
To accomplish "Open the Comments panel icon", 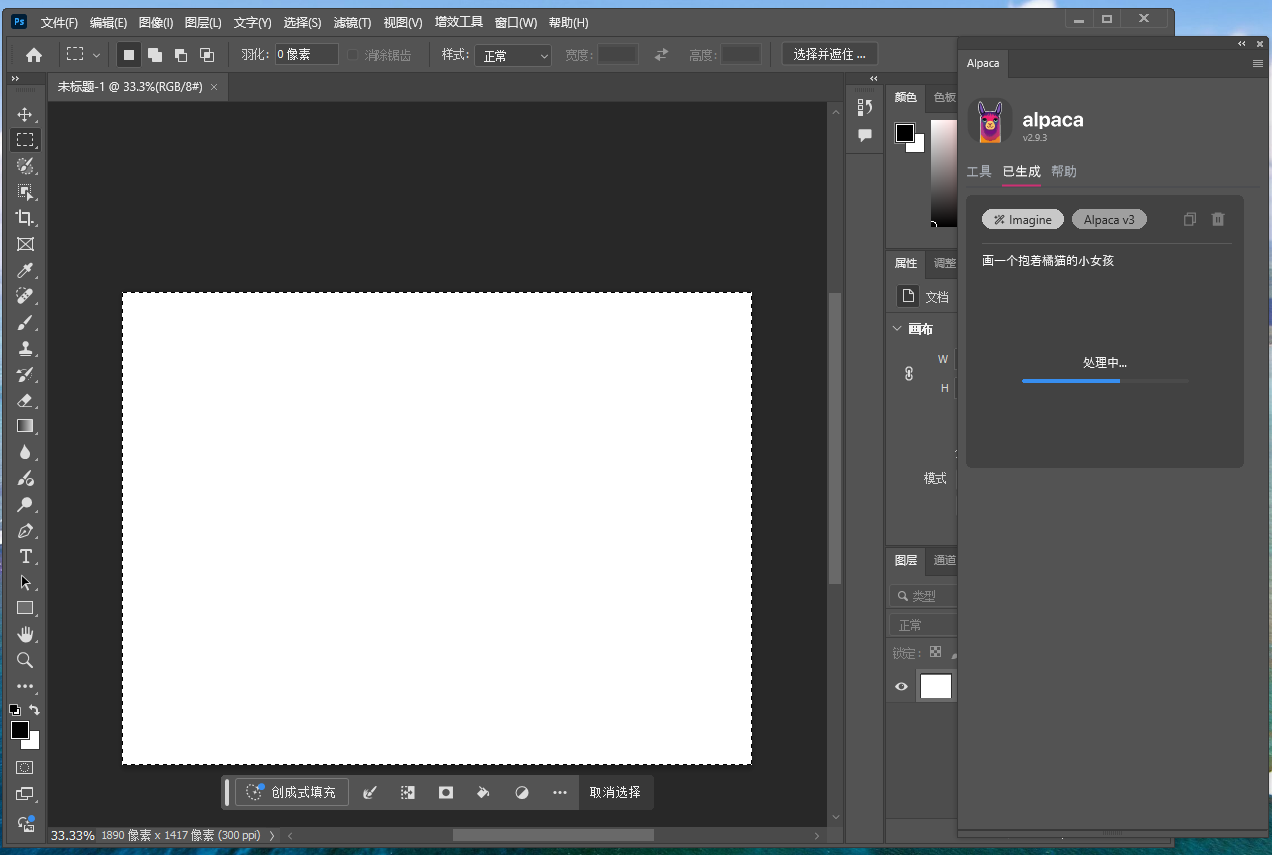I will (865, 135).
